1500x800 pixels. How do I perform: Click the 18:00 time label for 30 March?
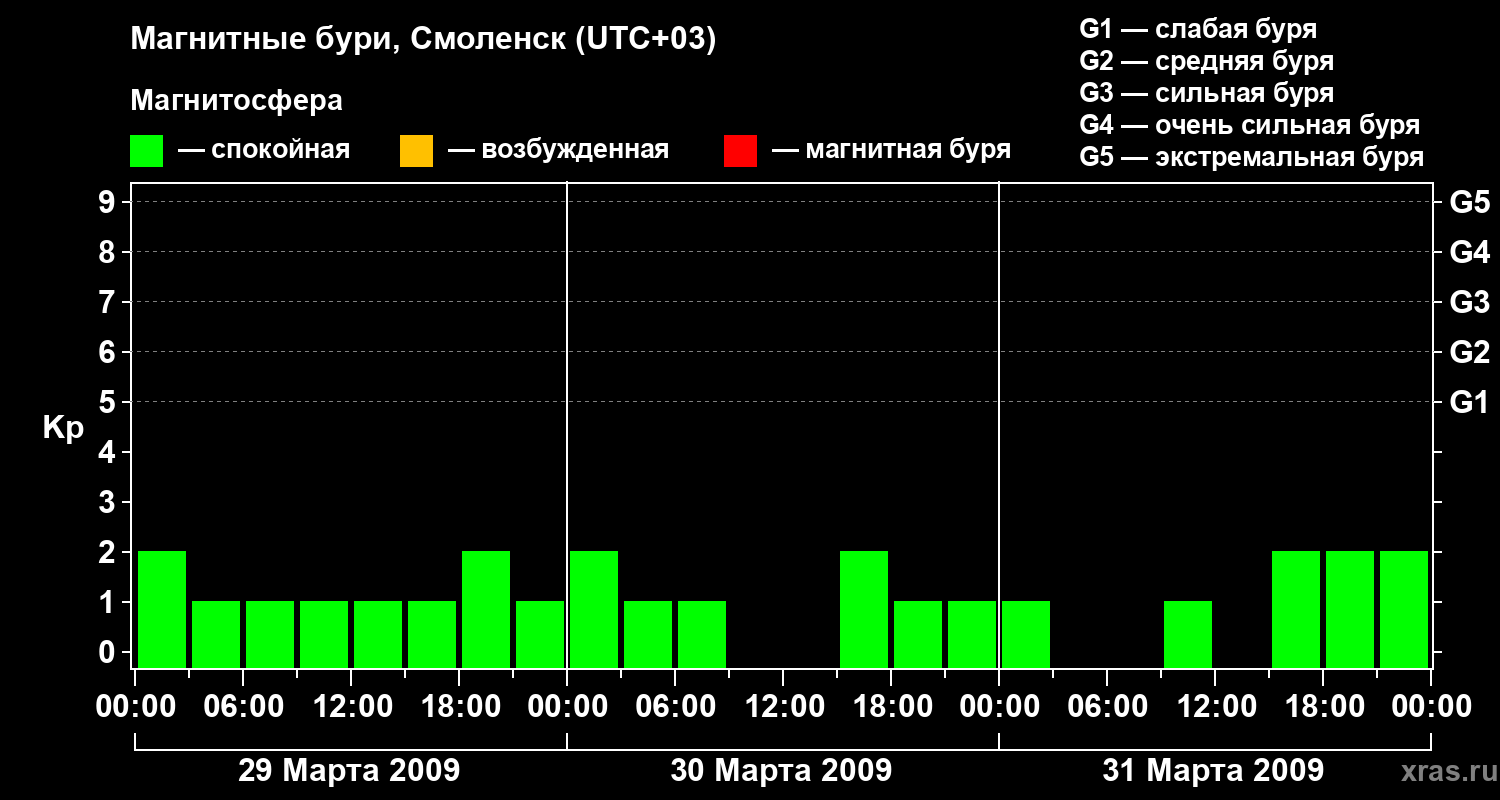(891, 707)
